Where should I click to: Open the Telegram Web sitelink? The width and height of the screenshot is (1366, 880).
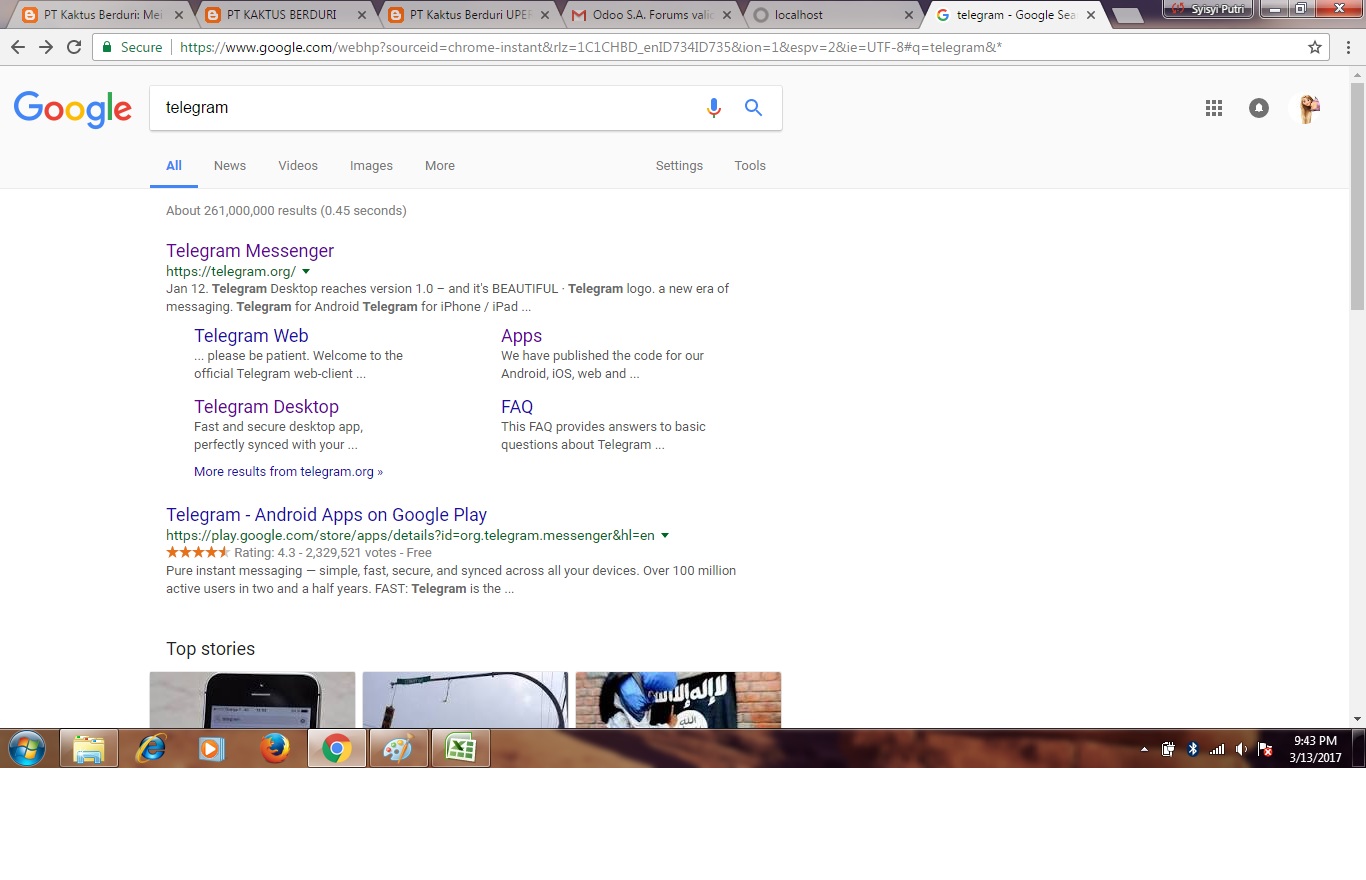[251, 336]
